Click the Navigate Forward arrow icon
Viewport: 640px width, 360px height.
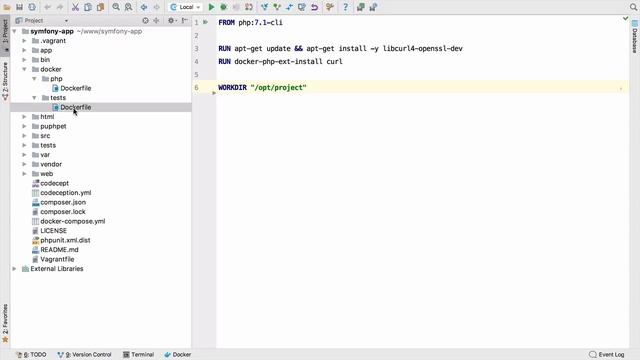click(x=156, y=7)
